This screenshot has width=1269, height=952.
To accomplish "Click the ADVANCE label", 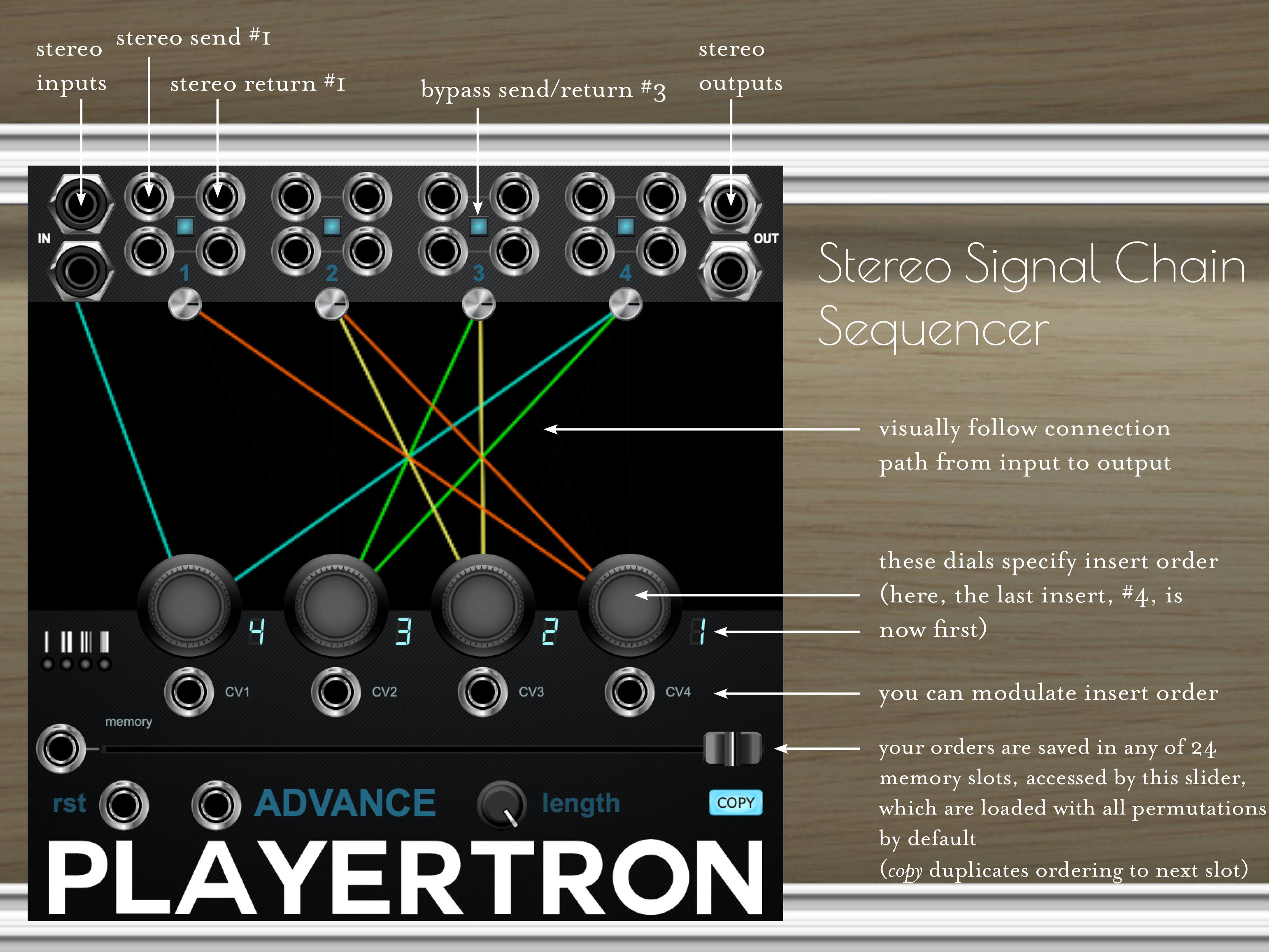I will [x=345, y=803].
